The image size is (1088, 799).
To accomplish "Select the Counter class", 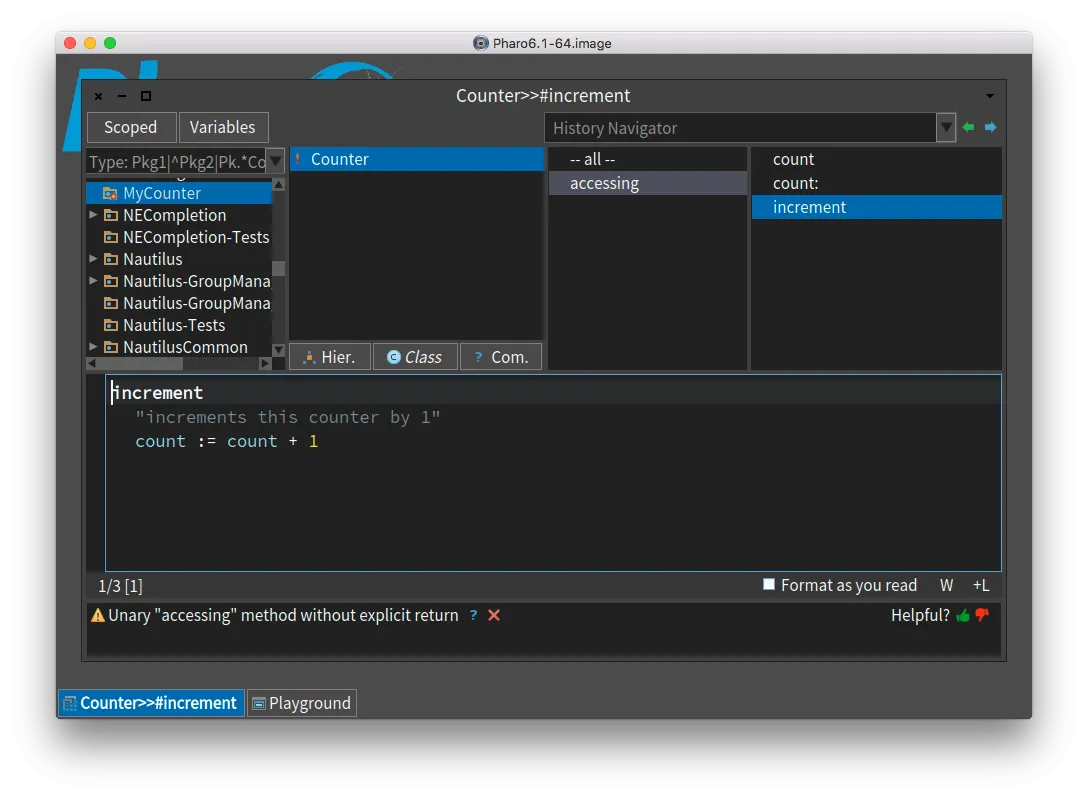I will [416, 159].
